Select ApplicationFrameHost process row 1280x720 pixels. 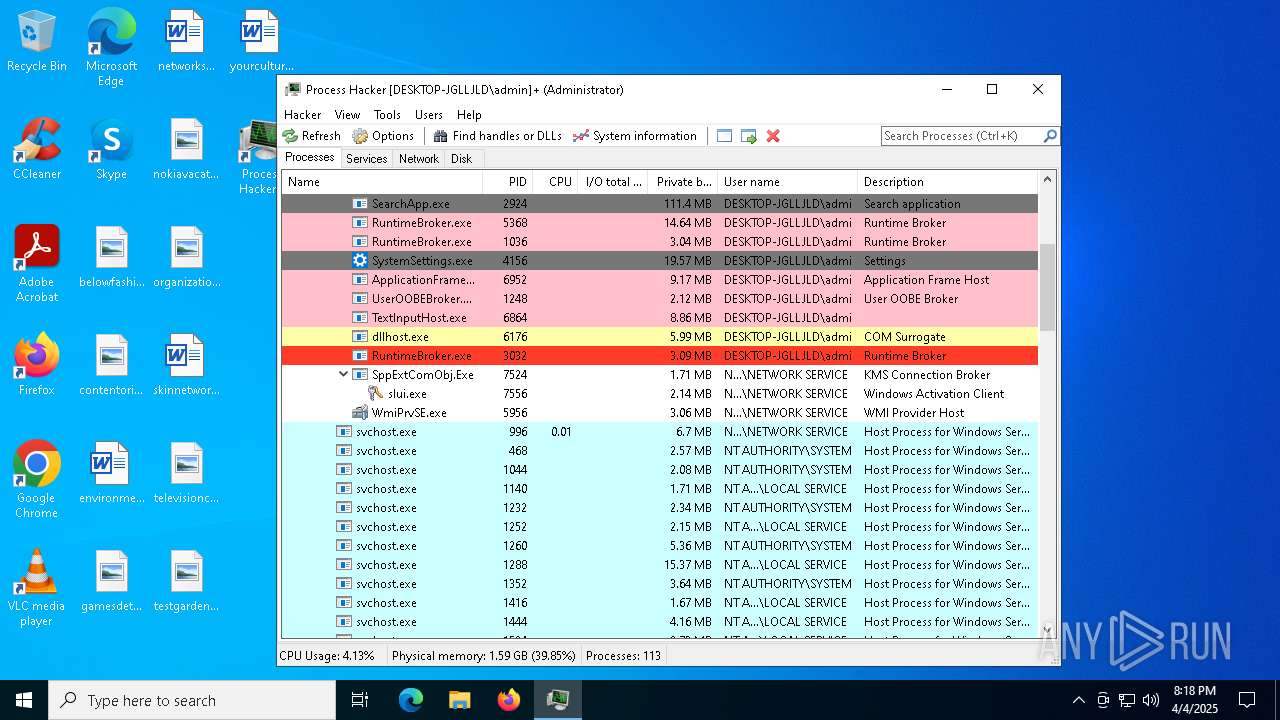(660, 280)
